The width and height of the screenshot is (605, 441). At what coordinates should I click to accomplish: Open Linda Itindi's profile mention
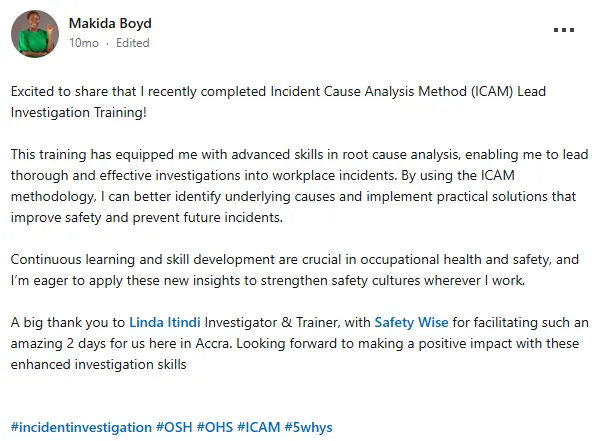point(165,322)
